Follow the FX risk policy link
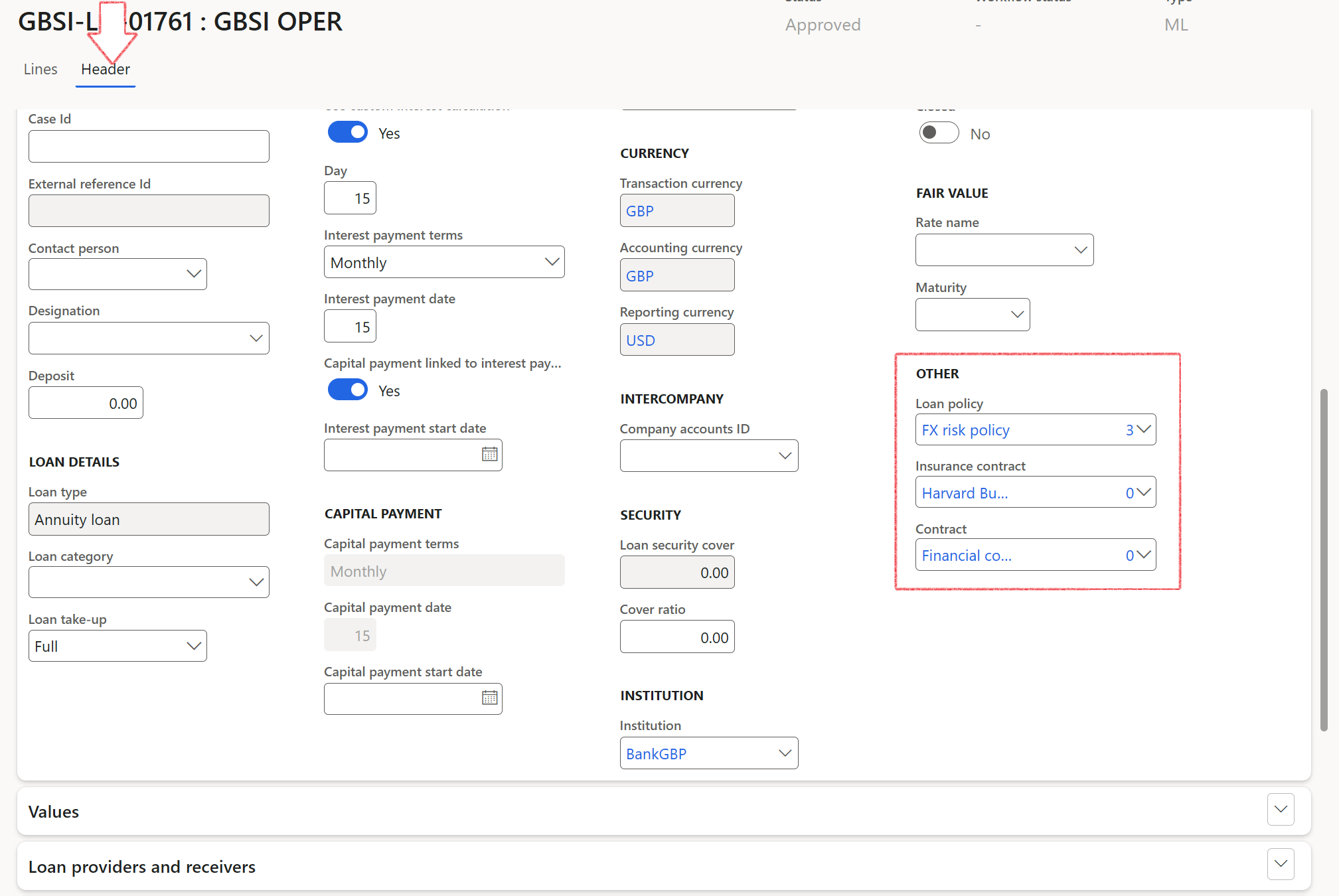Image resolution: width=1339 pixels, height=896 pixels. tap(965, 430)
